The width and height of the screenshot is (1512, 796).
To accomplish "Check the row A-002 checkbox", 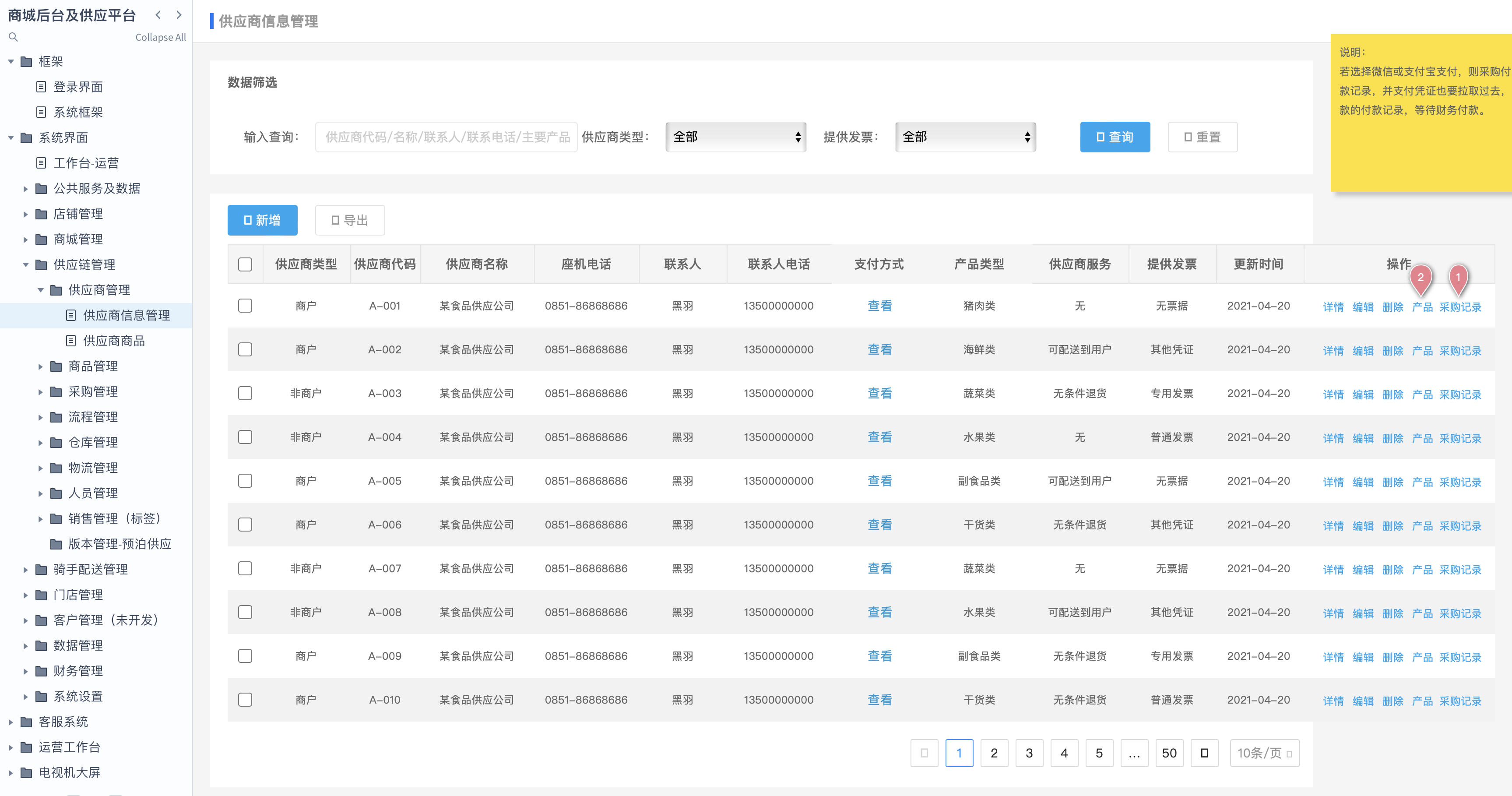I will (245, 349).
